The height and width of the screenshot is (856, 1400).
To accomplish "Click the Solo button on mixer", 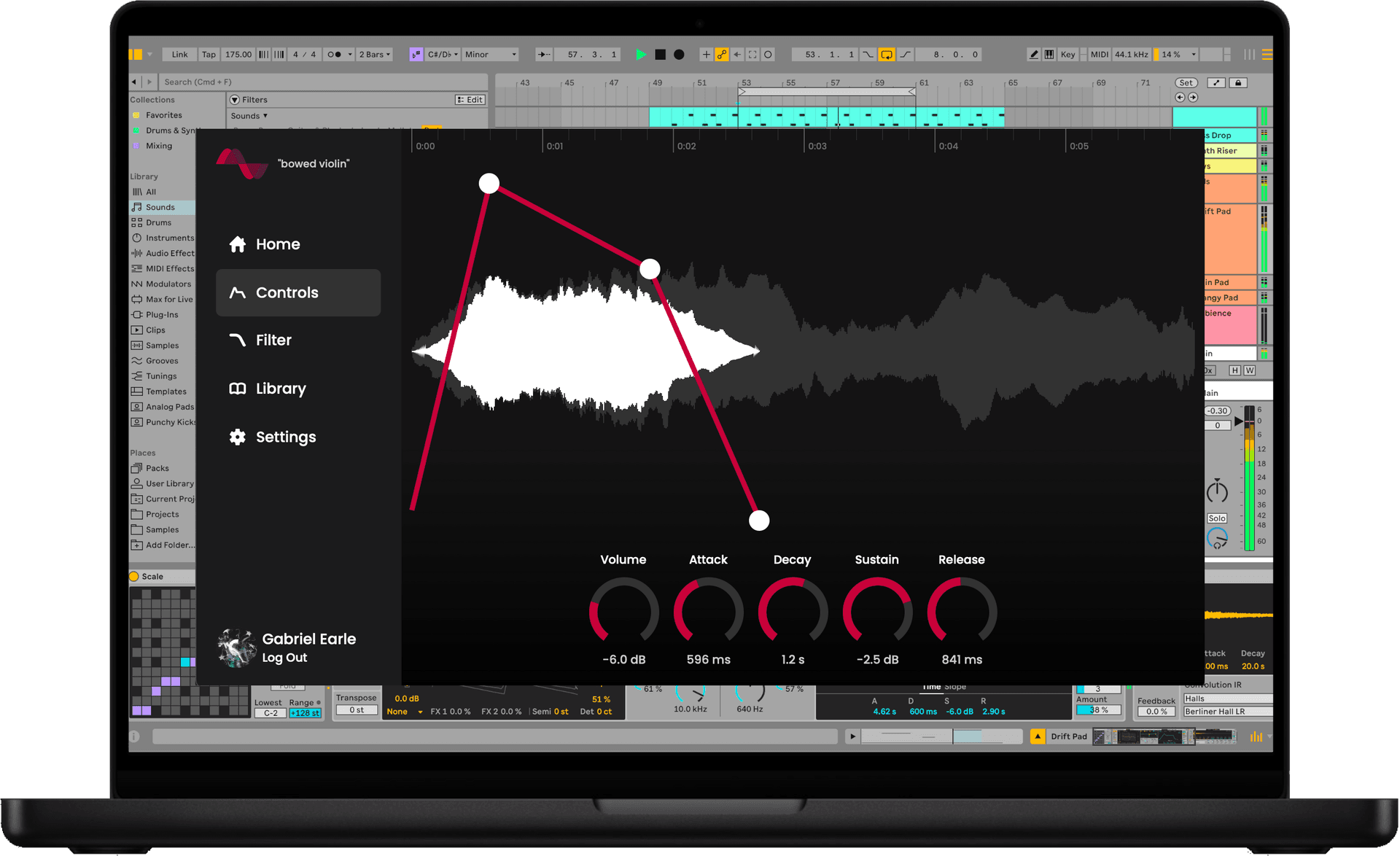I will pyautogui.click(x=1217, y=518).
